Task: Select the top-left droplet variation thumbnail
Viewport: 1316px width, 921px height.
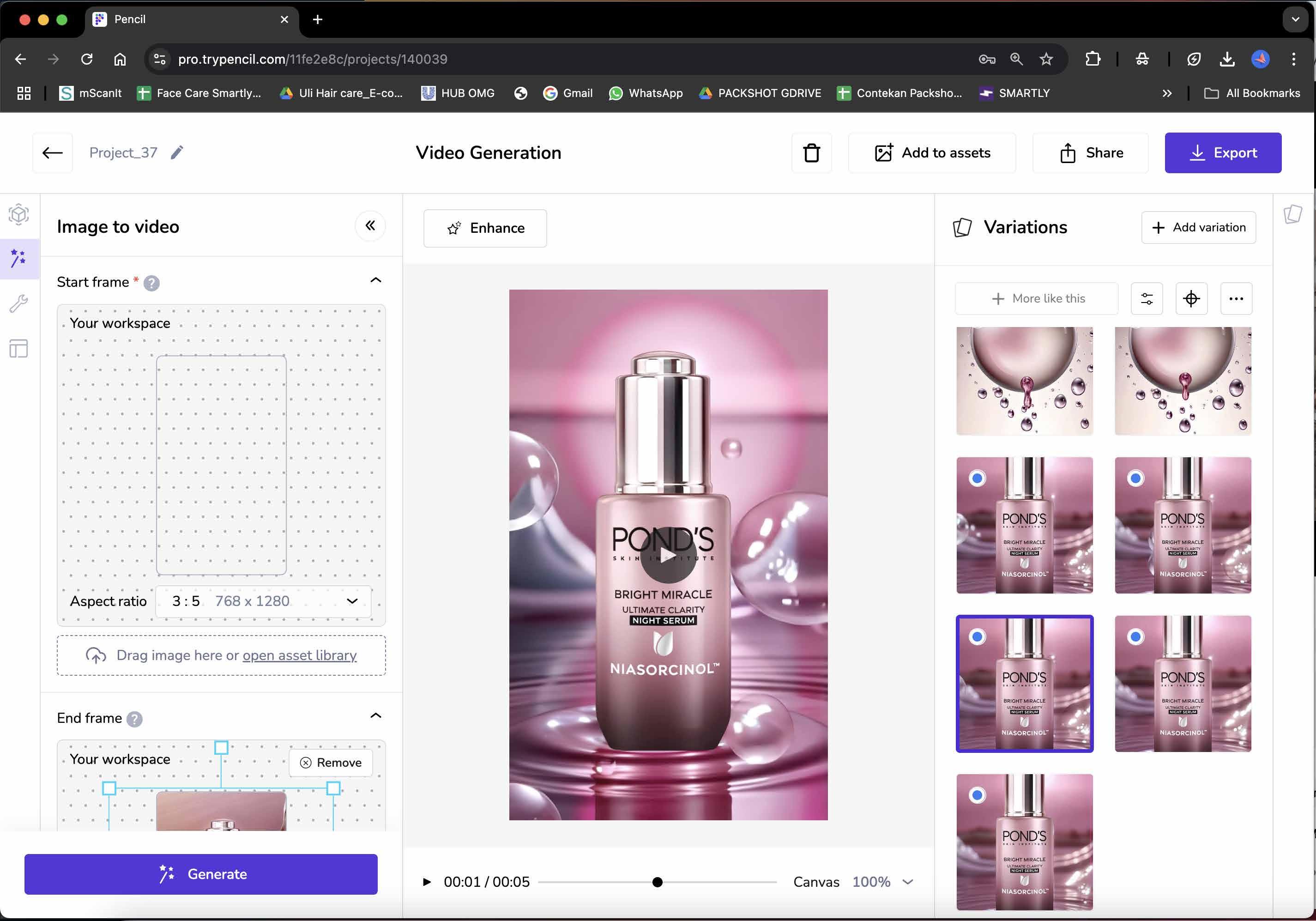Action: pos(1024,381)
